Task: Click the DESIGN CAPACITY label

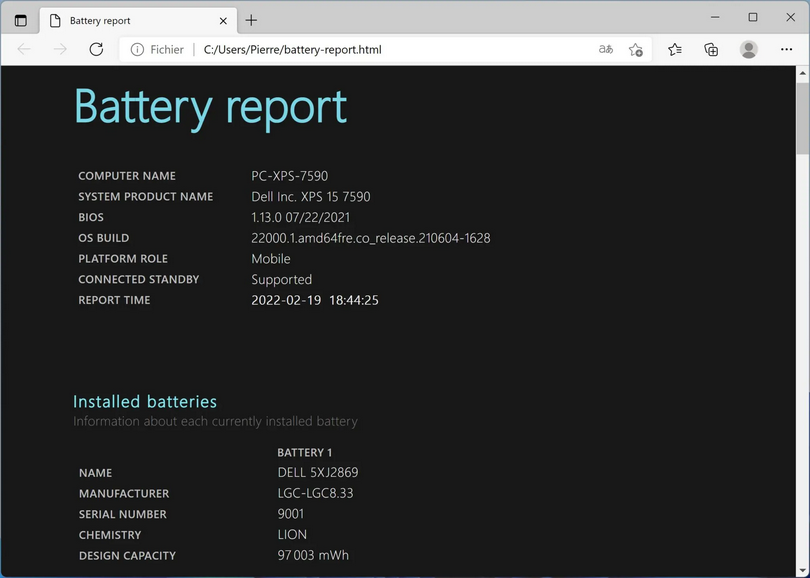Action: [x=127, y=556]
